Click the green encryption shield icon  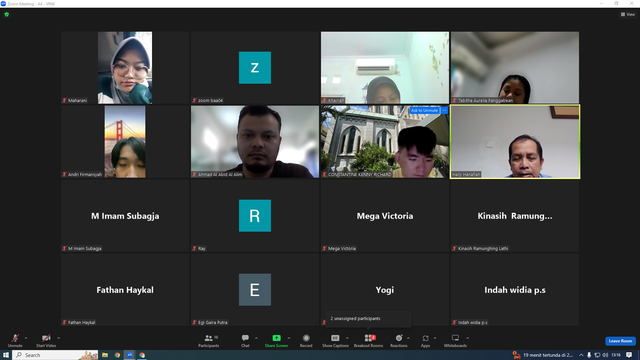click(7, 14)
